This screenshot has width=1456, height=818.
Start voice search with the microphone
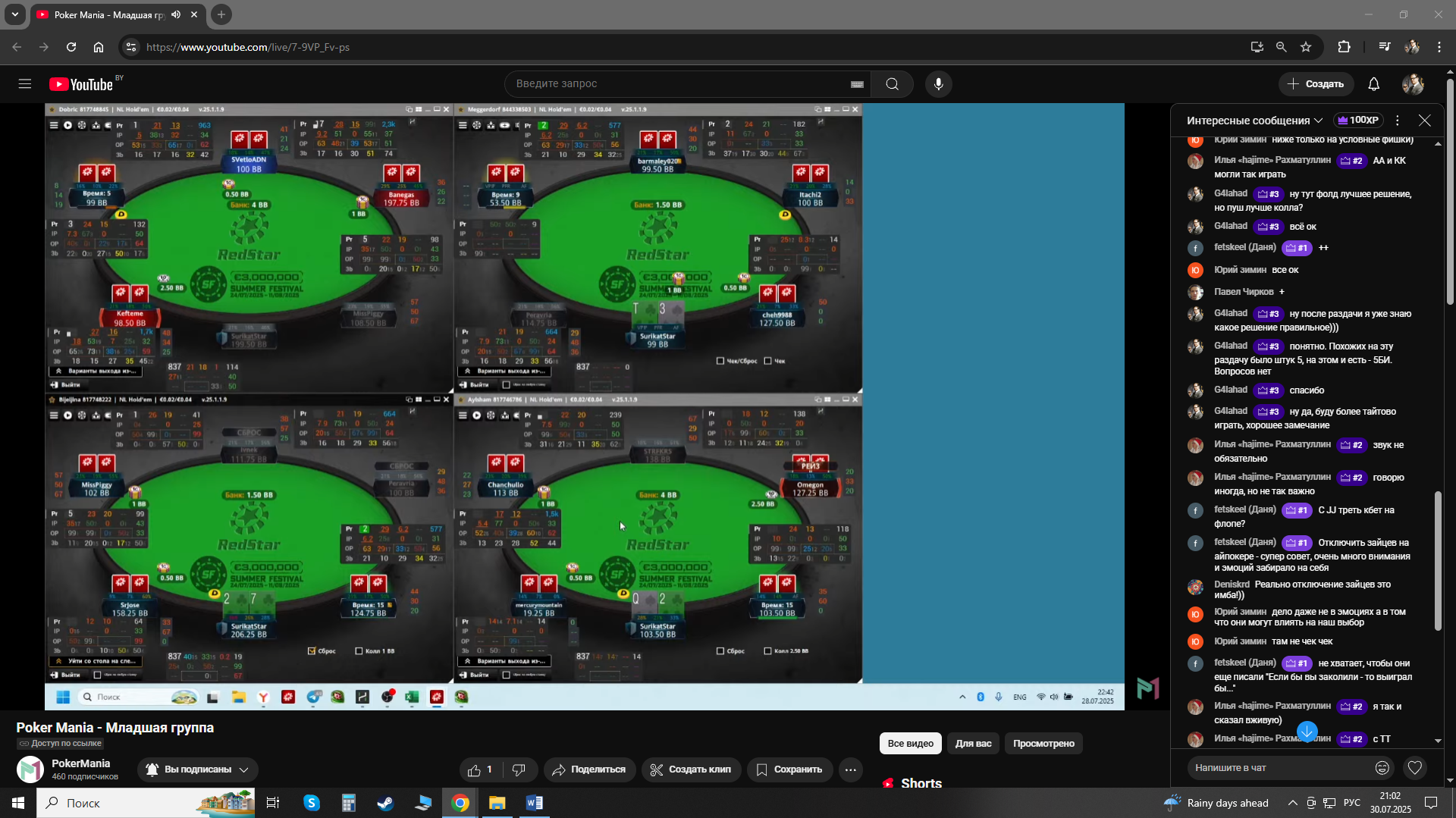pos(939,84)
